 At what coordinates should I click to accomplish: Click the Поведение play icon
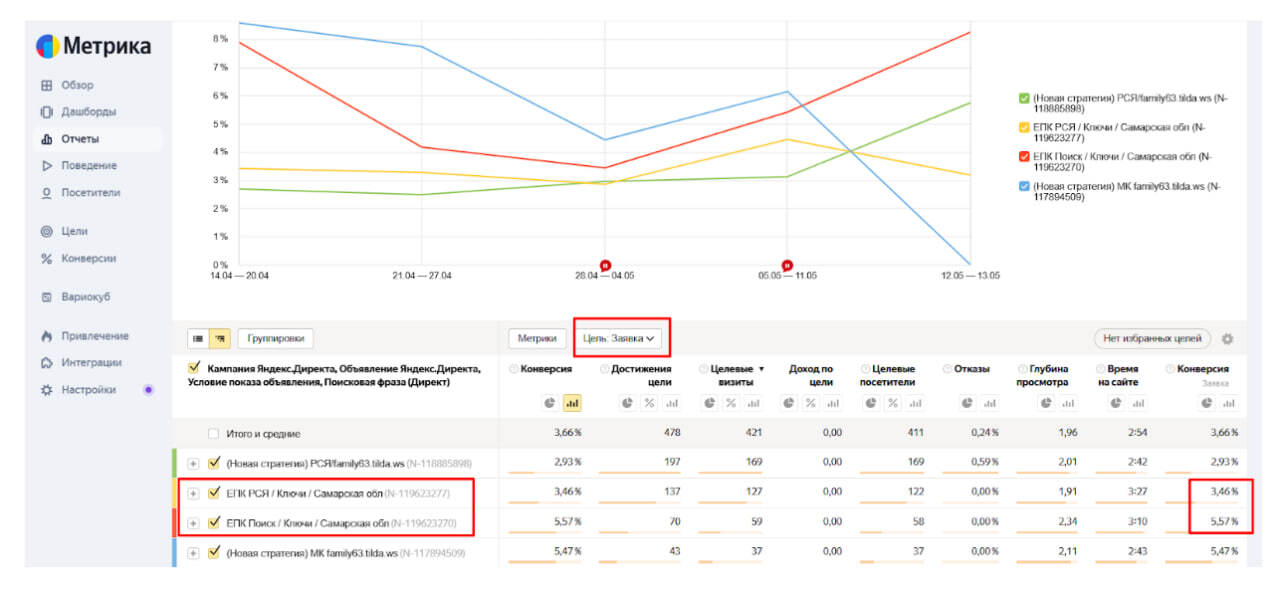click(46, 166)
